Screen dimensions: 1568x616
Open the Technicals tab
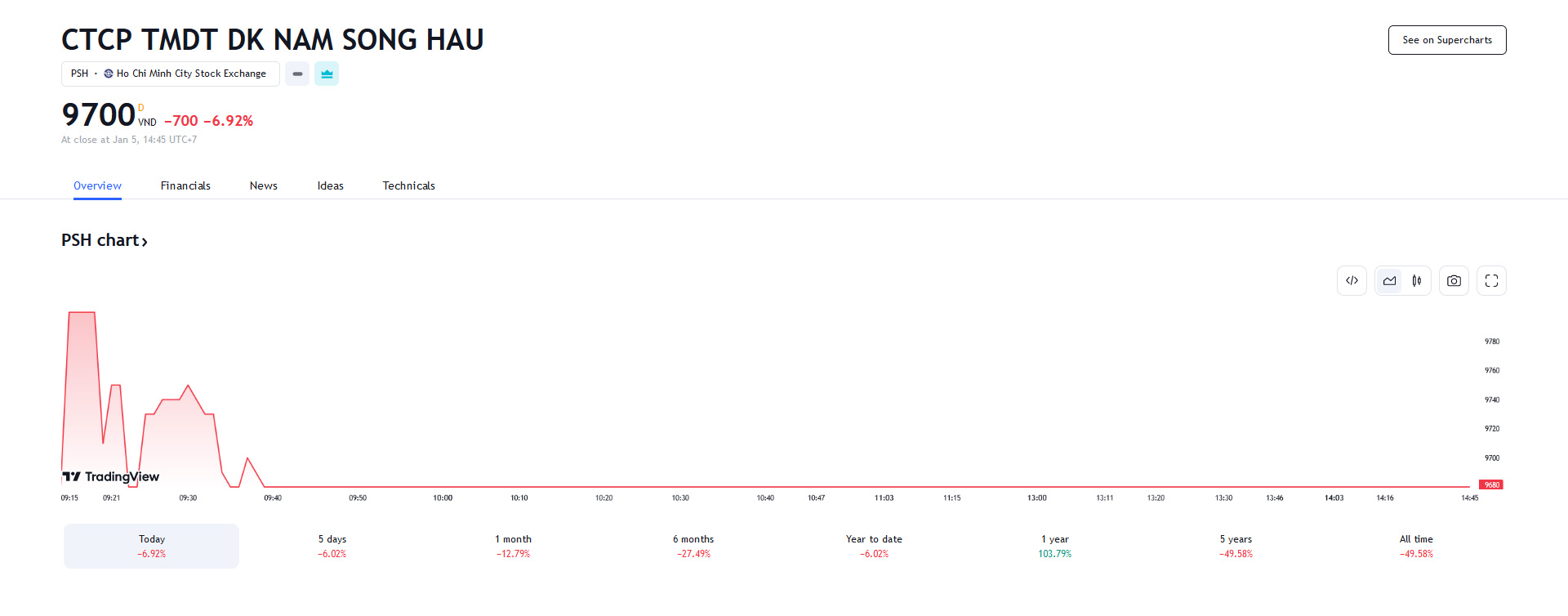[408, 185]
